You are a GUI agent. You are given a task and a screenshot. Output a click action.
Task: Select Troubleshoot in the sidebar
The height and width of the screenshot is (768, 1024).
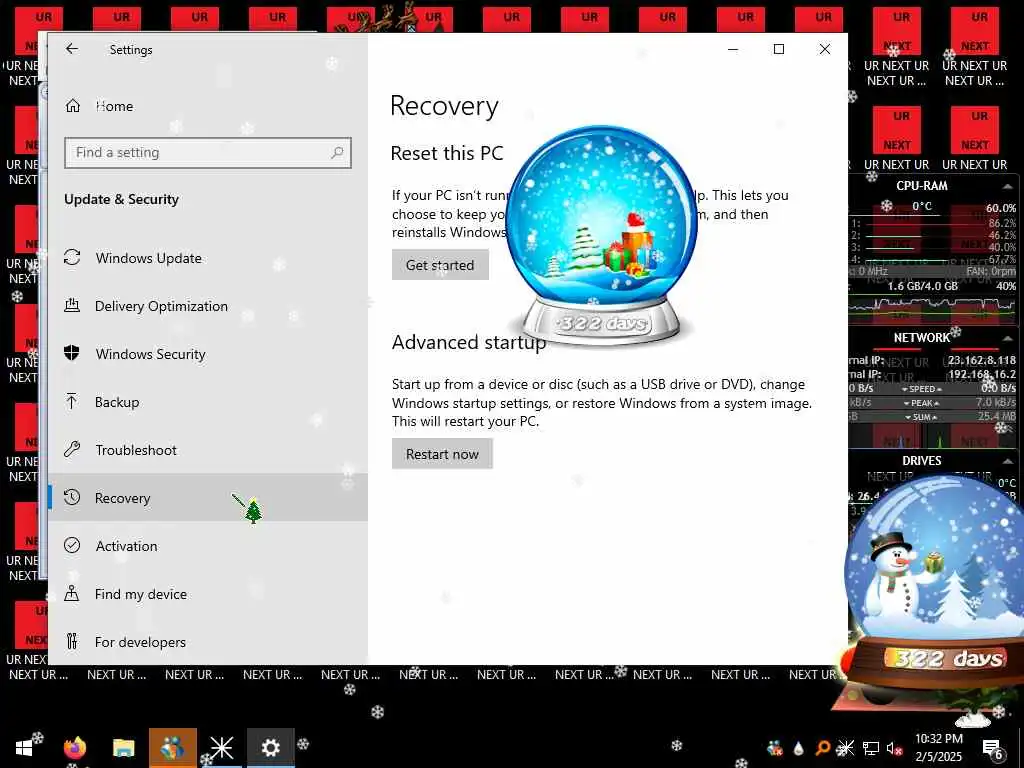coord(208,450)
